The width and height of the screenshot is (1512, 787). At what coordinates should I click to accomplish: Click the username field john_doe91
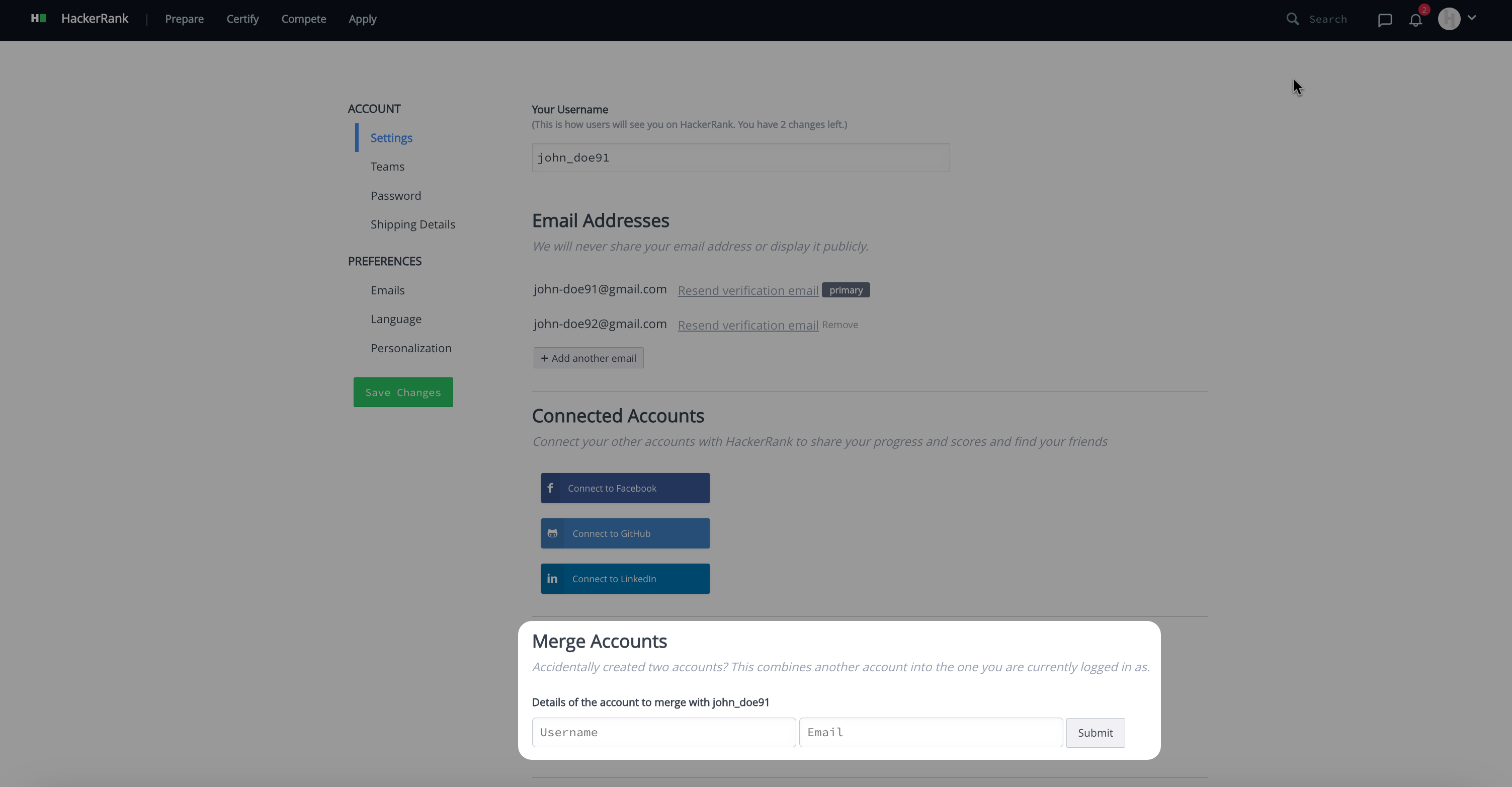point(741,158)
